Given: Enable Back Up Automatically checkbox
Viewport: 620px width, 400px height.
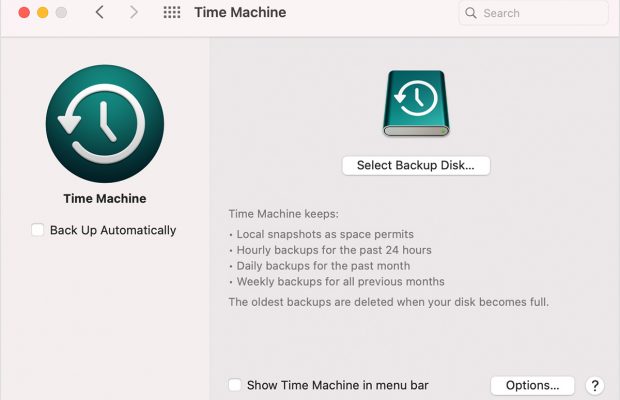Looking at the screenshot, I should click(38, 230).
